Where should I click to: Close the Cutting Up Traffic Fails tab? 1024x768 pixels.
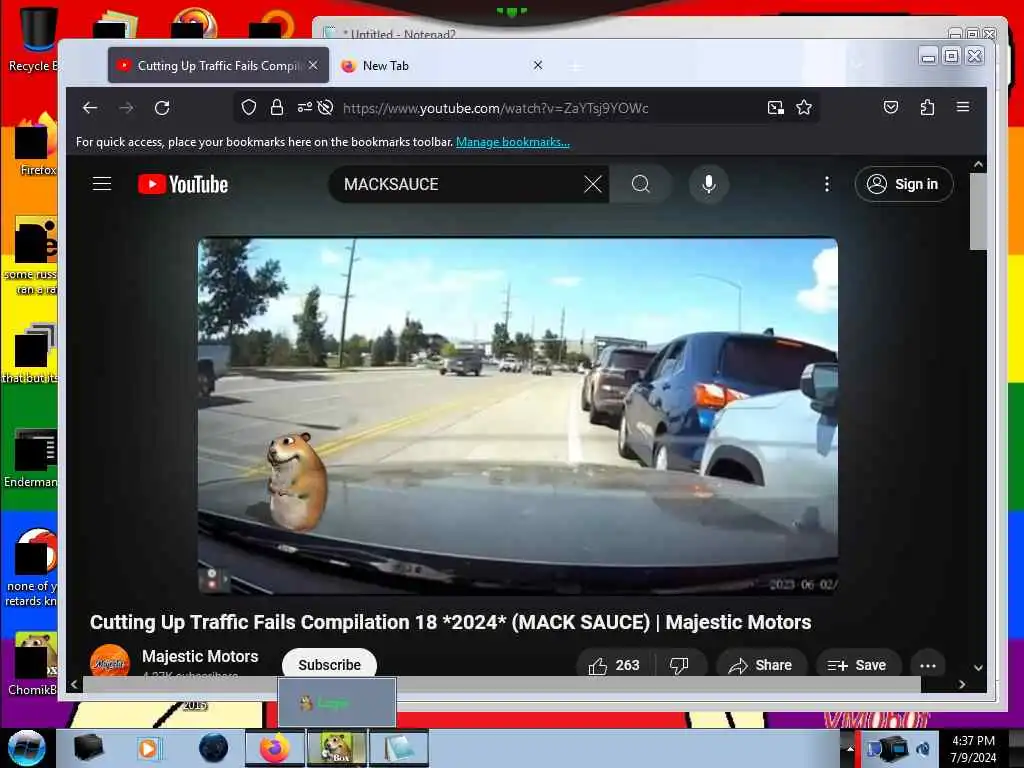pos(313,65)
